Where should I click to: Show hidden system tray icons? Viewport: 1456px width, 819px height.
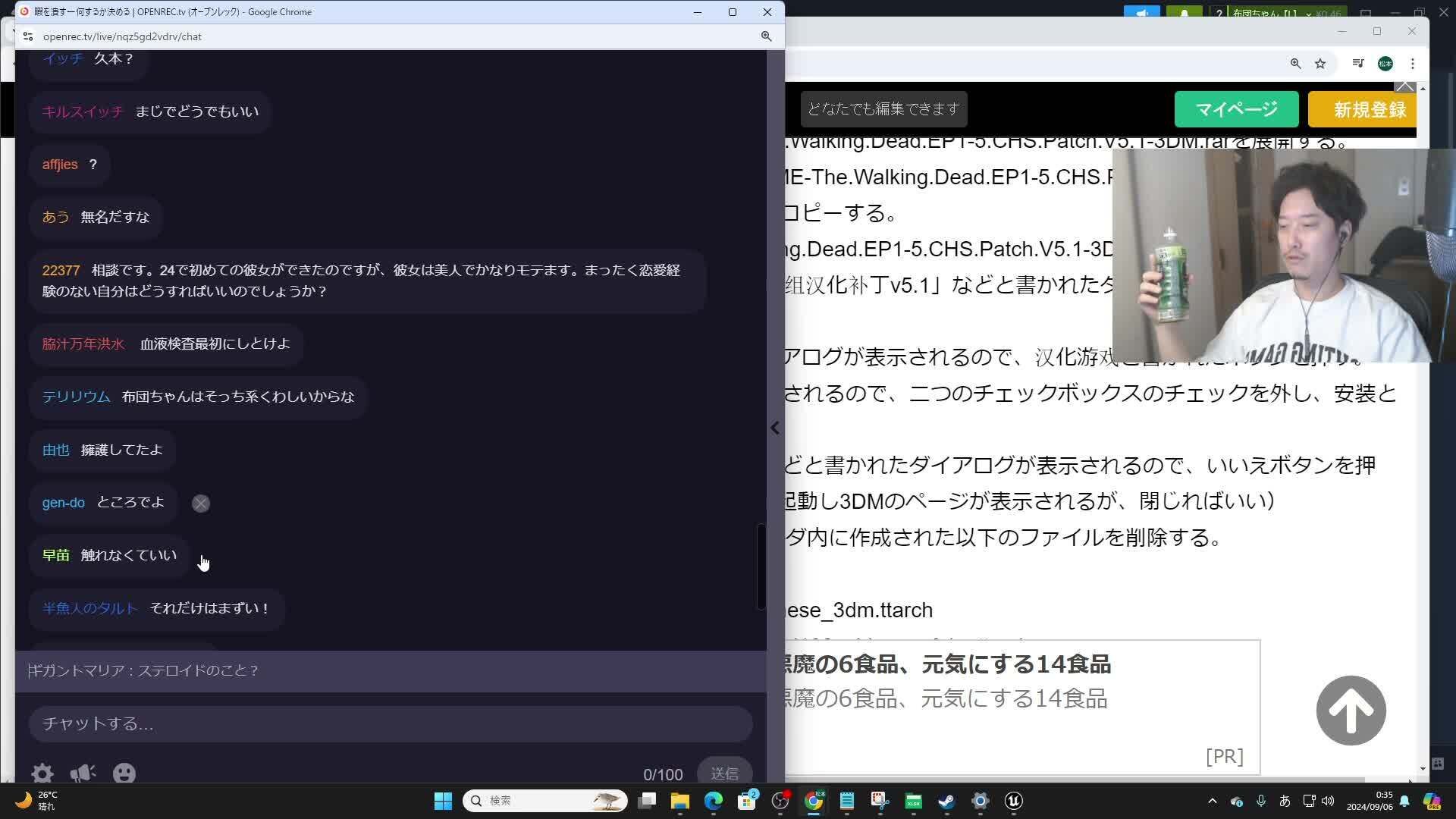point(1212,801)
